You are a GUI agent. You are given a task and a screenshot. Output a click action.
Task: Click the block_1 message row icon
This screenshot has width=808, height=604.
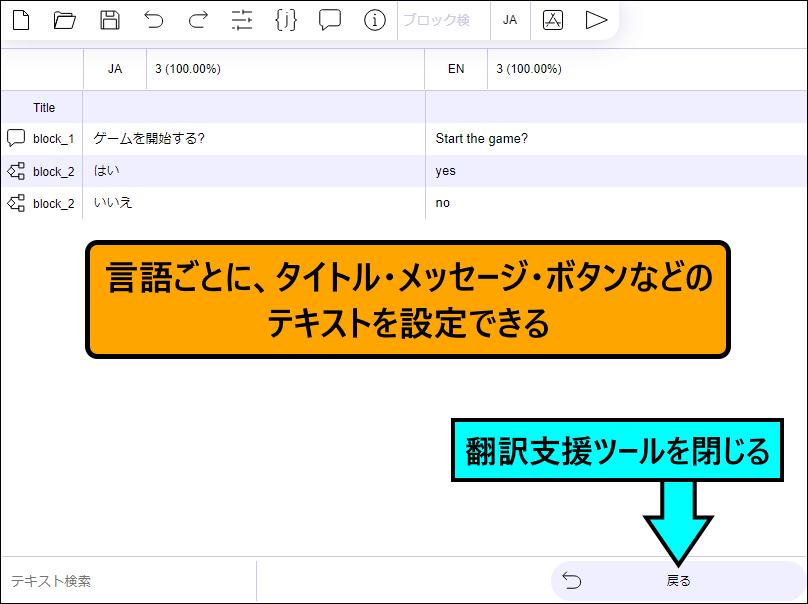click(x=16, y=138)
